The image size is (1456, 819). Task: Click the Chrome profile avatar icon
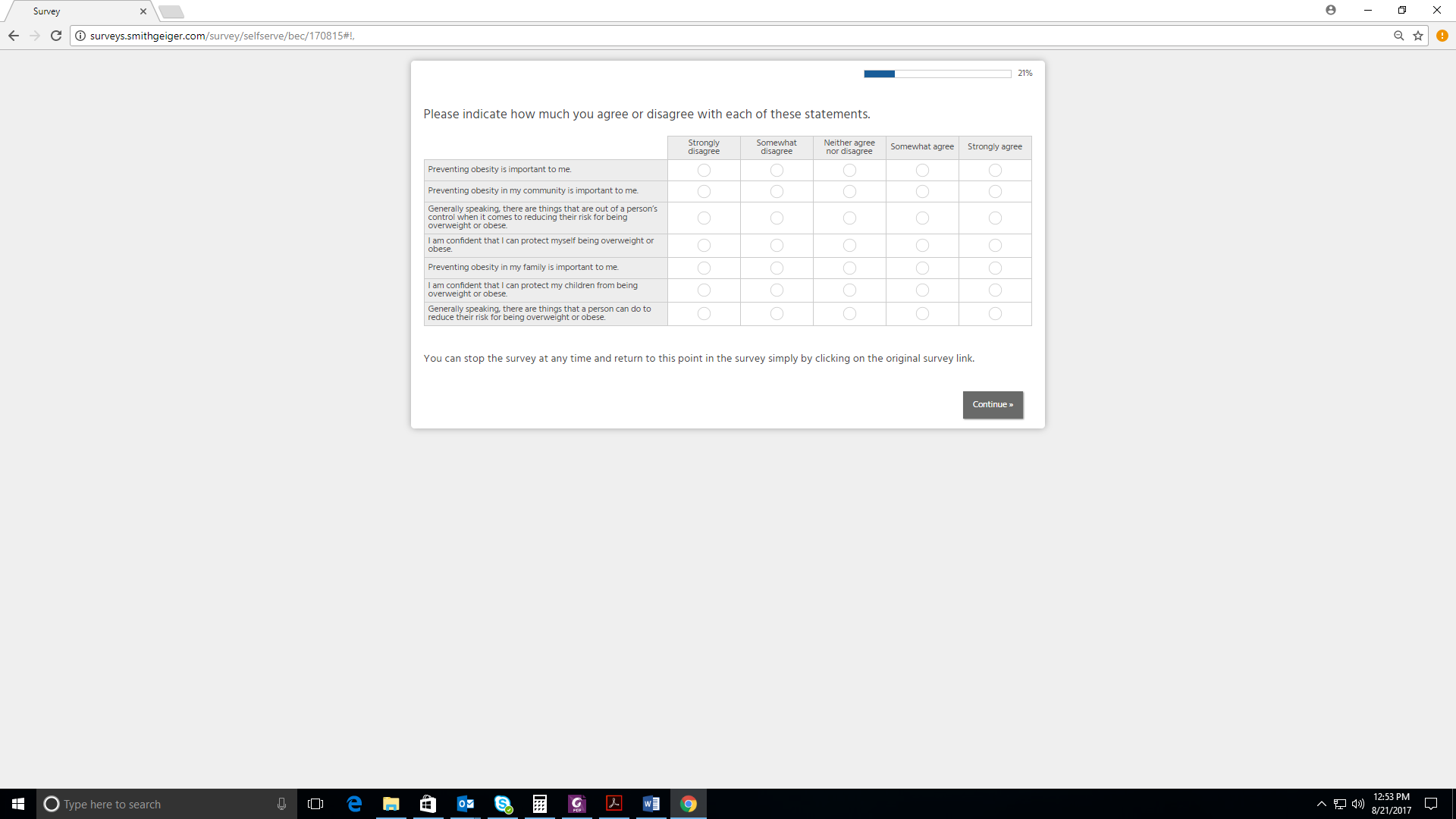1331,10
